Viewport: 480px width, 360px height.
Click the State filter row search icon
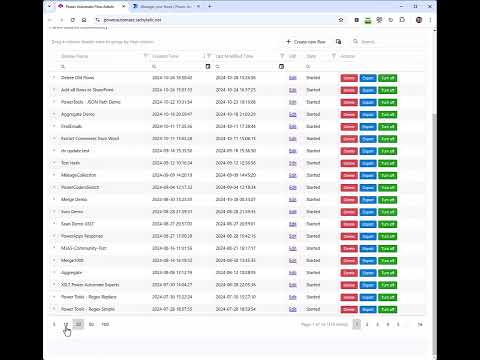[x=308, y=67]
